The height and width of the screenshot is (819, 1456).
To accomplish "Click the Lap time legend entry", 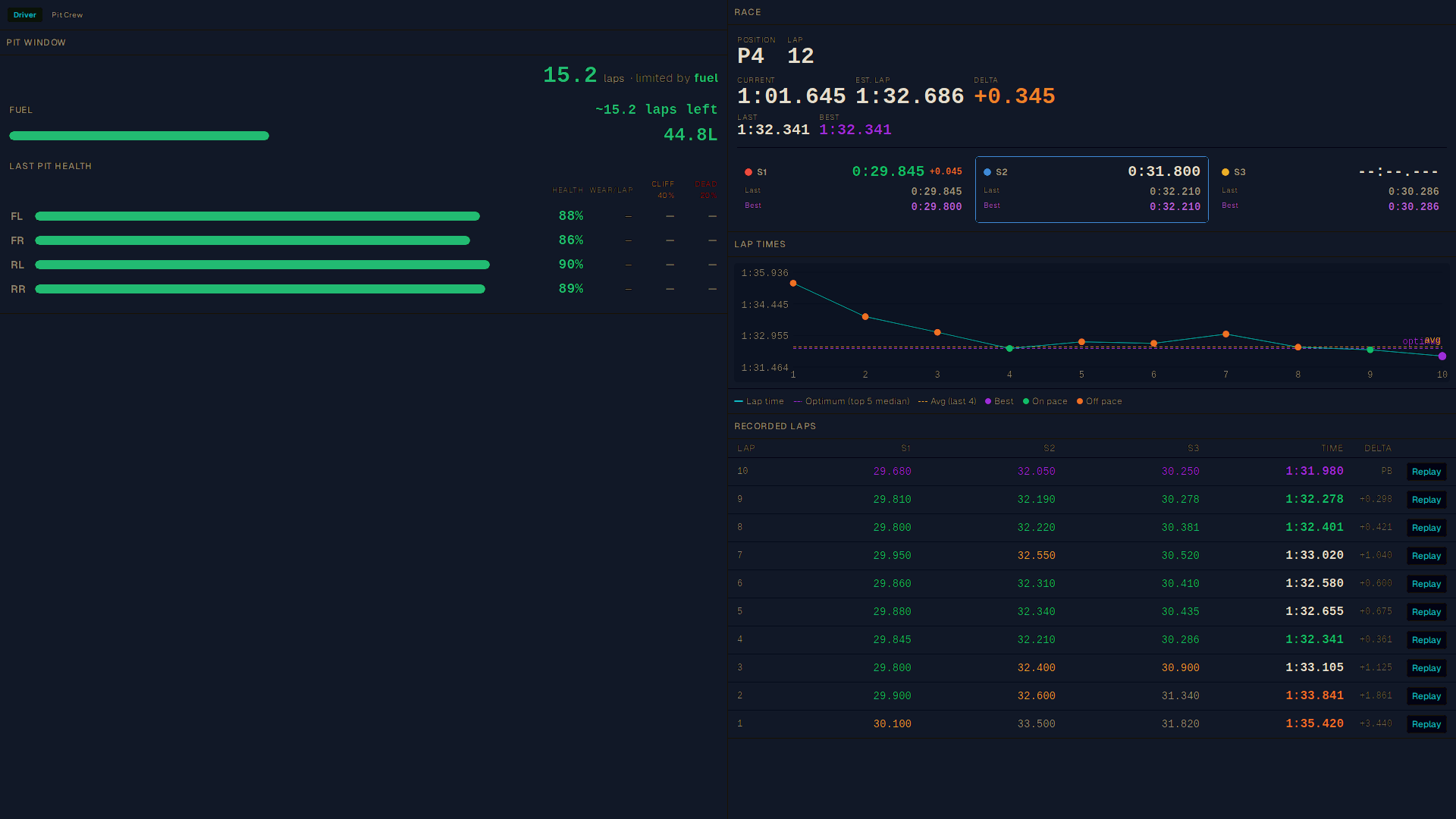I will [759, 401].
